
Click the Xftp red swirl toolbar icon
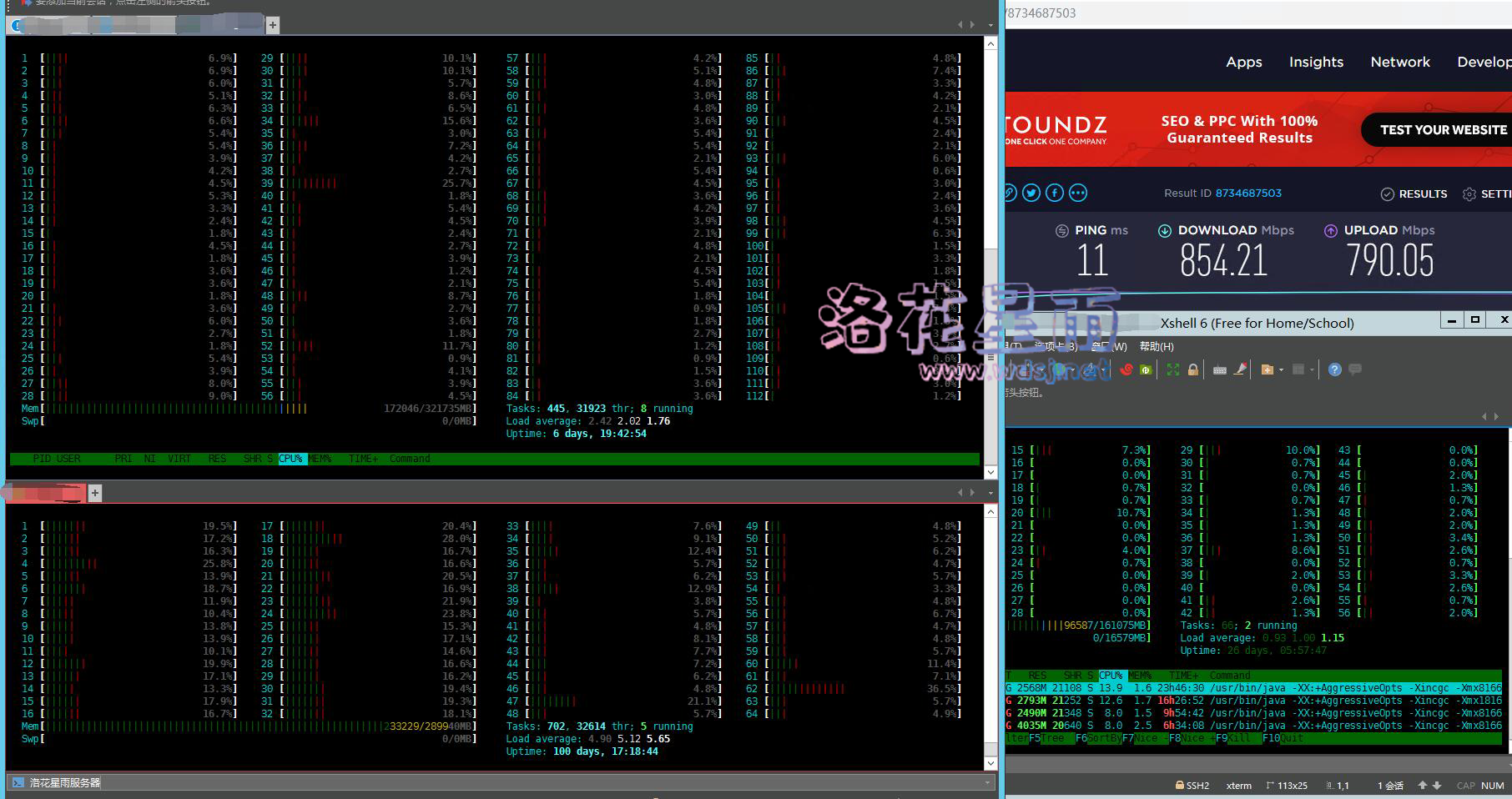tap(1126, 369)
